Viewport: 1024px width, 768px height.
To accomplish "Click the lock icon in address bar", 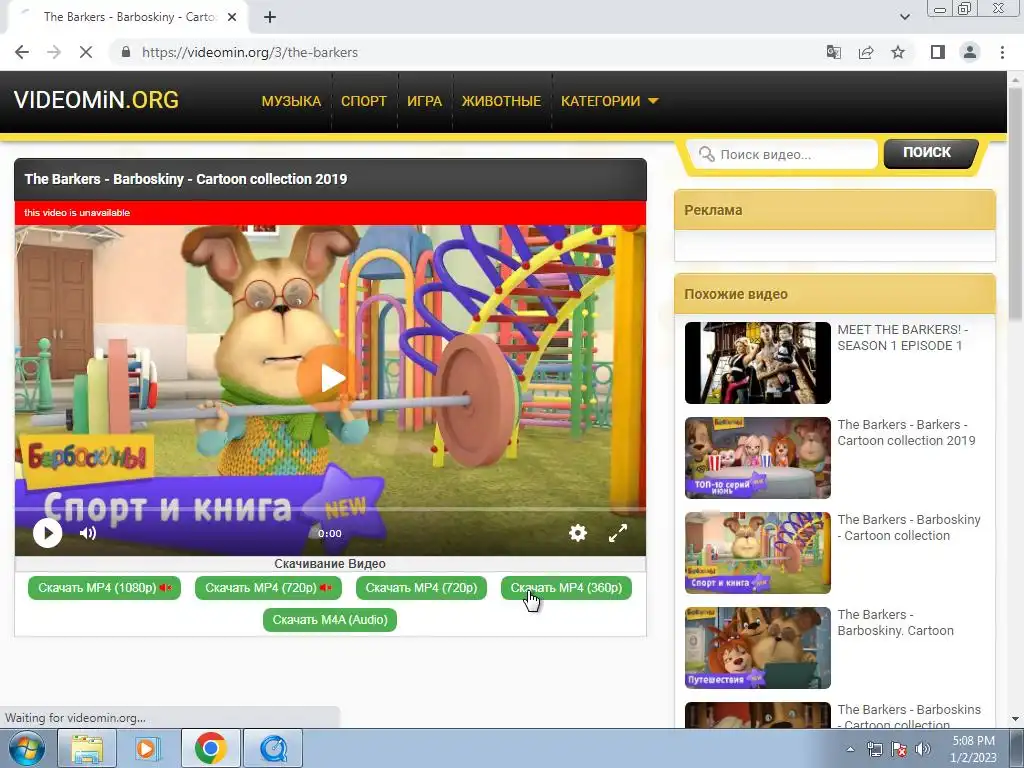I will coord(126,52).
